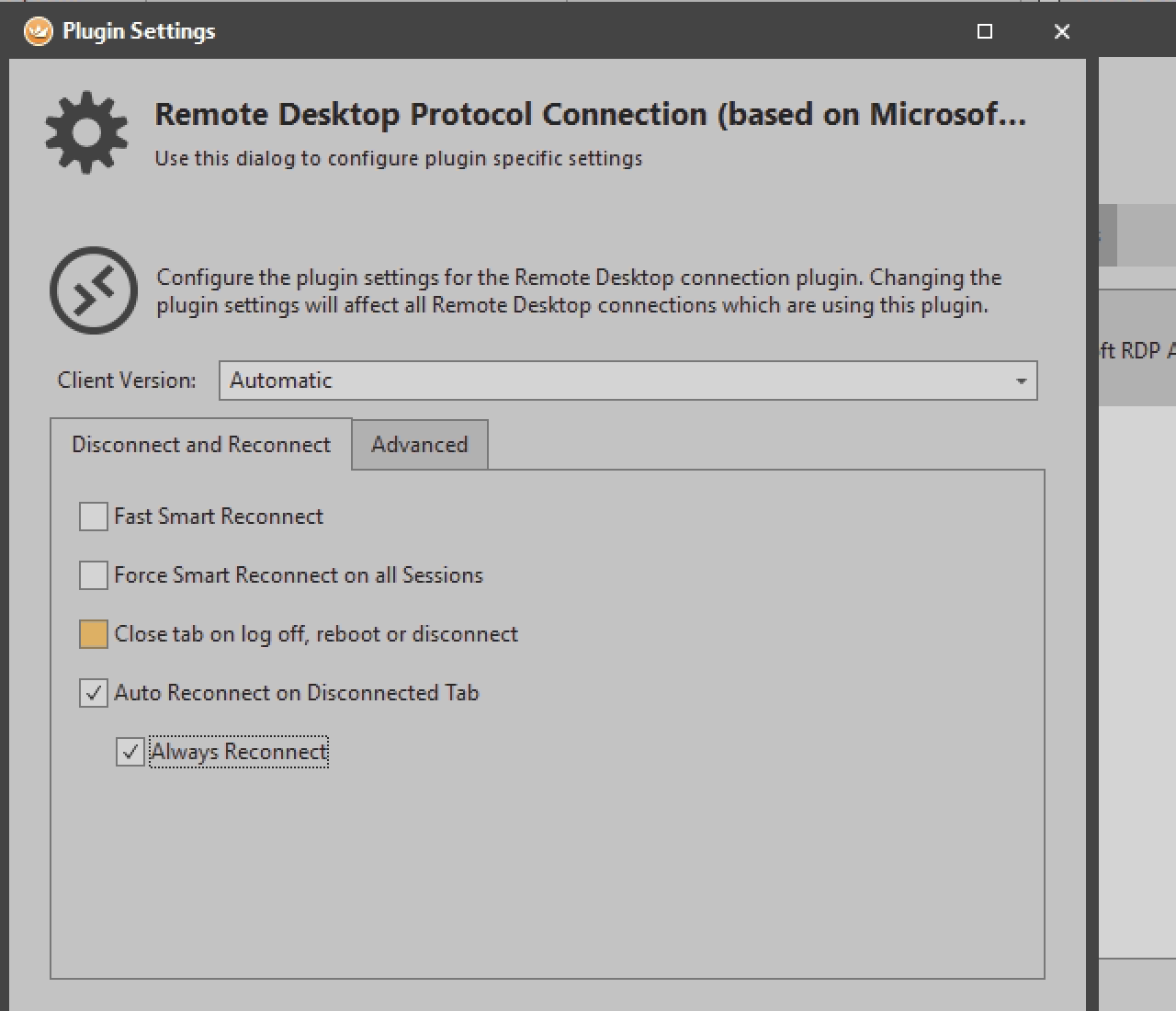Click the Client Version dropdown arrow

pyautogui.click(x=1021, y=381)
